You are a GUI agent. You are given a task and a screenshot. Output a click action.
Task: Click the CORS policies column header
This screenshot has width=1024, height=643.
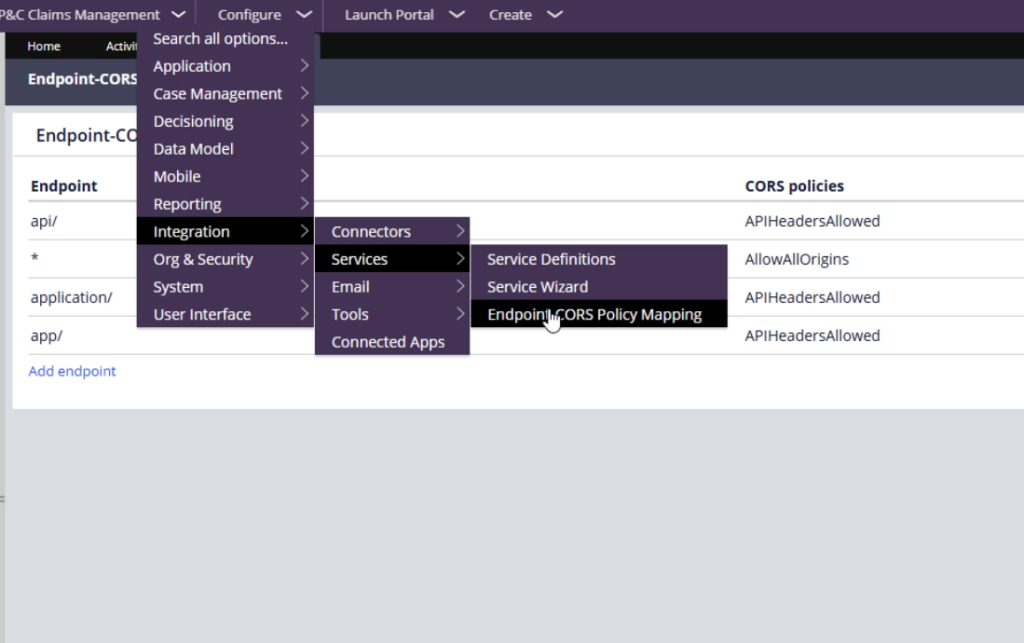794,186
